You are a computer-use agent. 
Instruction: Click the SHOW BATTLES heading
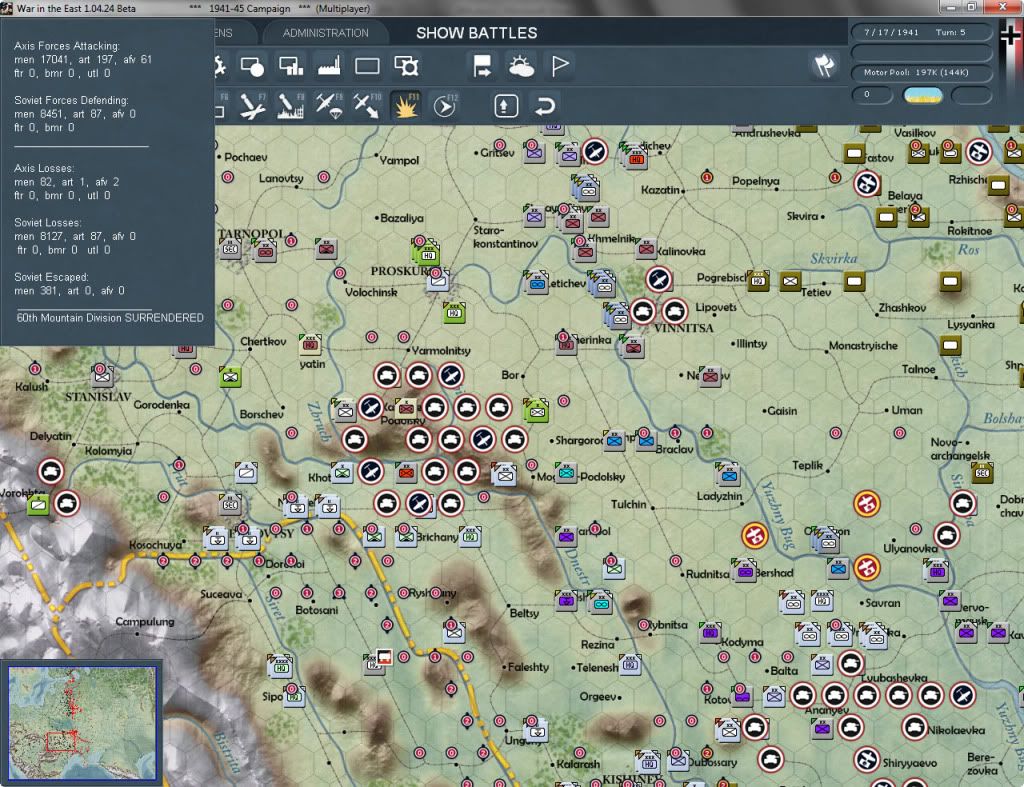pyautogui.click(x=477, y=33)
